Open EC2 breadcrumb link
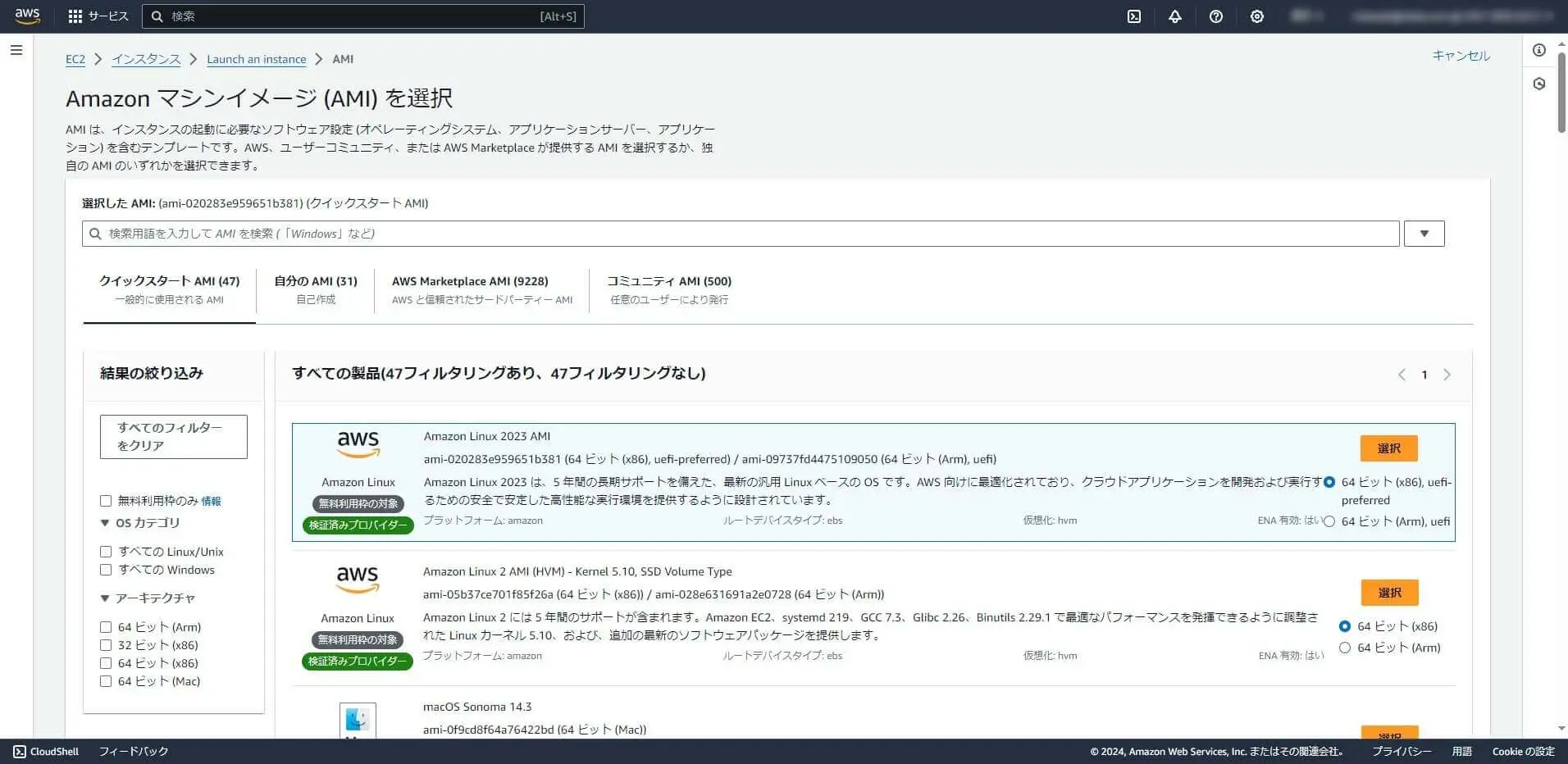 click(x=75, y=59)
